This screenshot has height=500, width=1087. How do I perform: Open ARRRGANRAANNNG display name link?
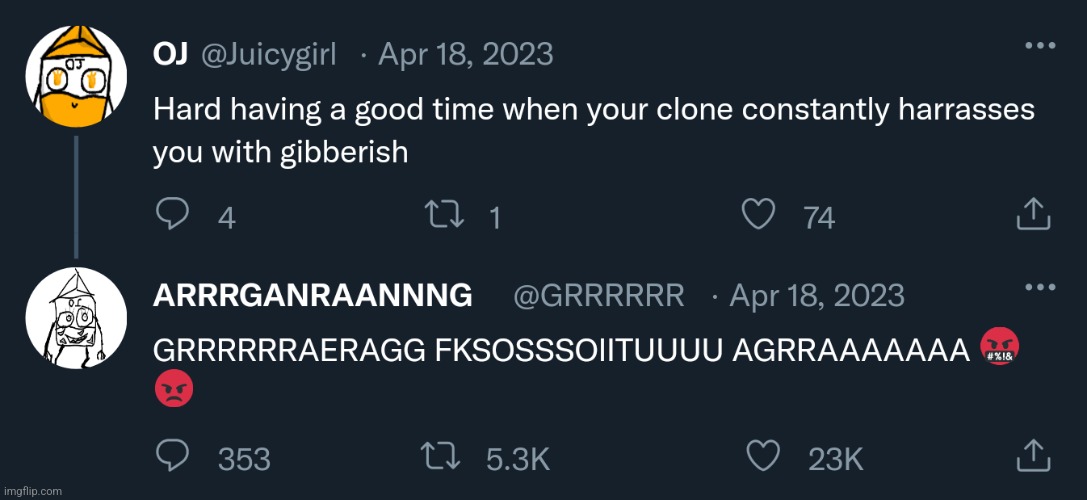[312, 296]
